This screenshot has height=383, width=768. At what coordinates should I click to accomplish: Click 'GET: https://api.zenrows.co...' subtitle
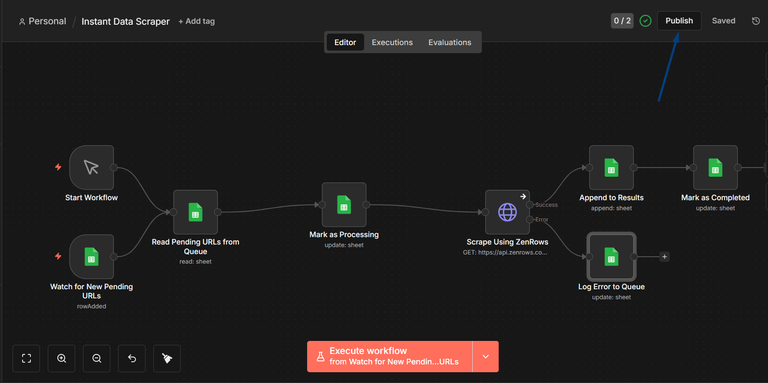[505, 253]
